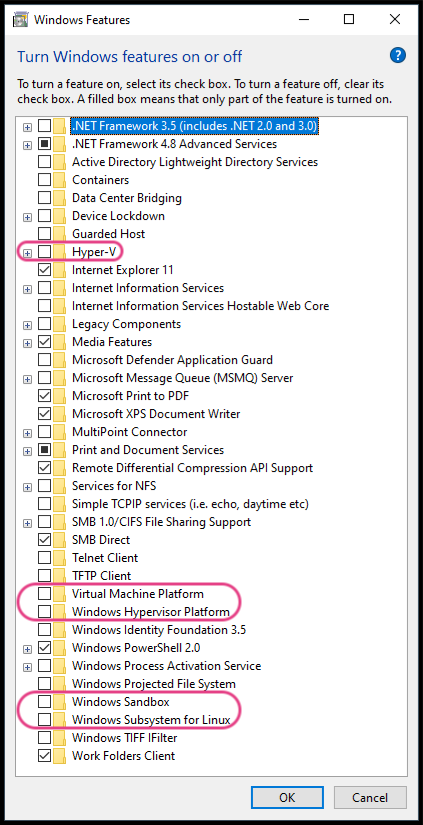Expand Print and Document Services
The height and width of the screenshot is (825, 423).
pos(27,451)
